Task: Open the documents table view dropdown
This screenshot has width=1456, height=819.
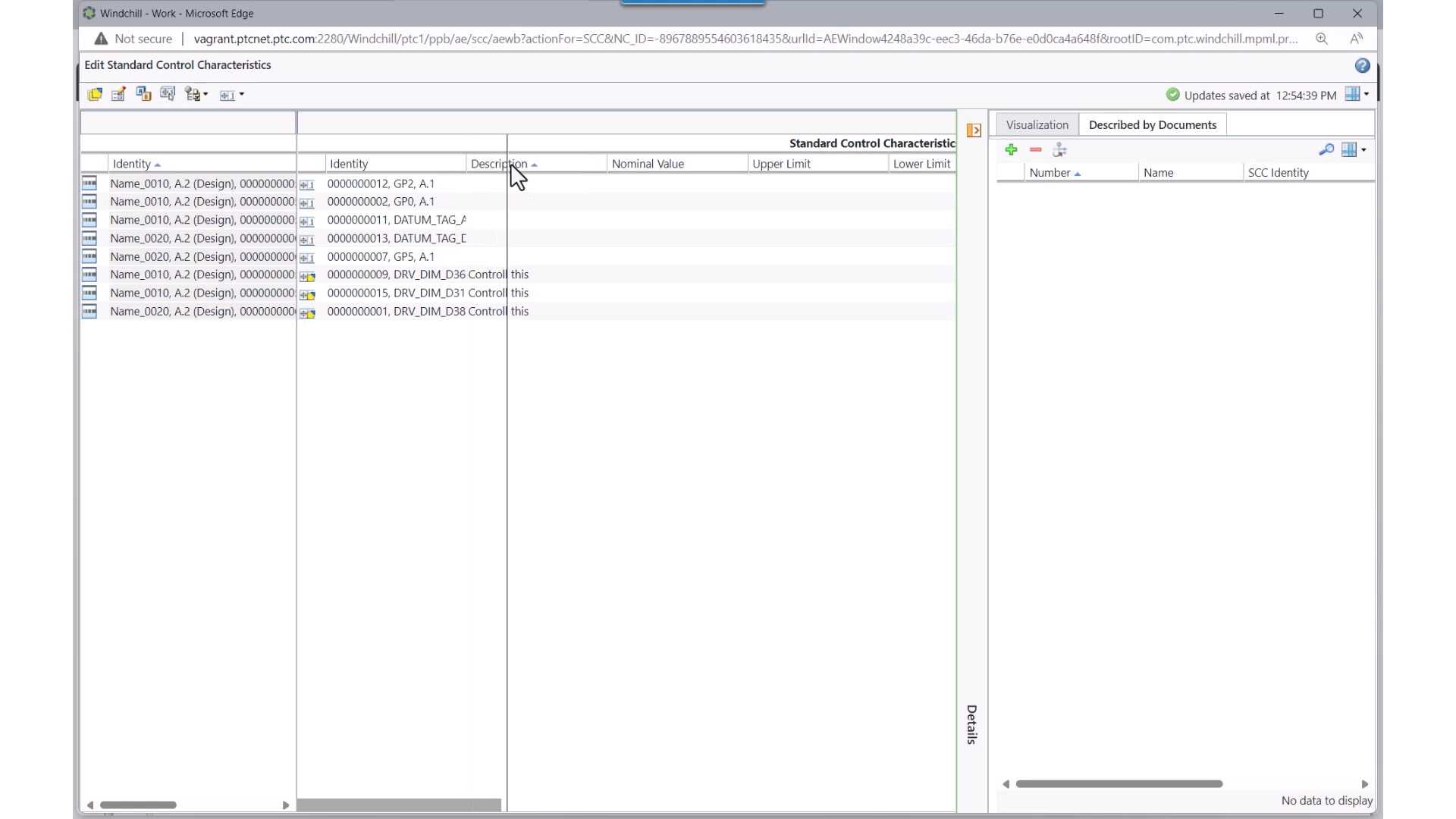Action: coord(1354,150)
